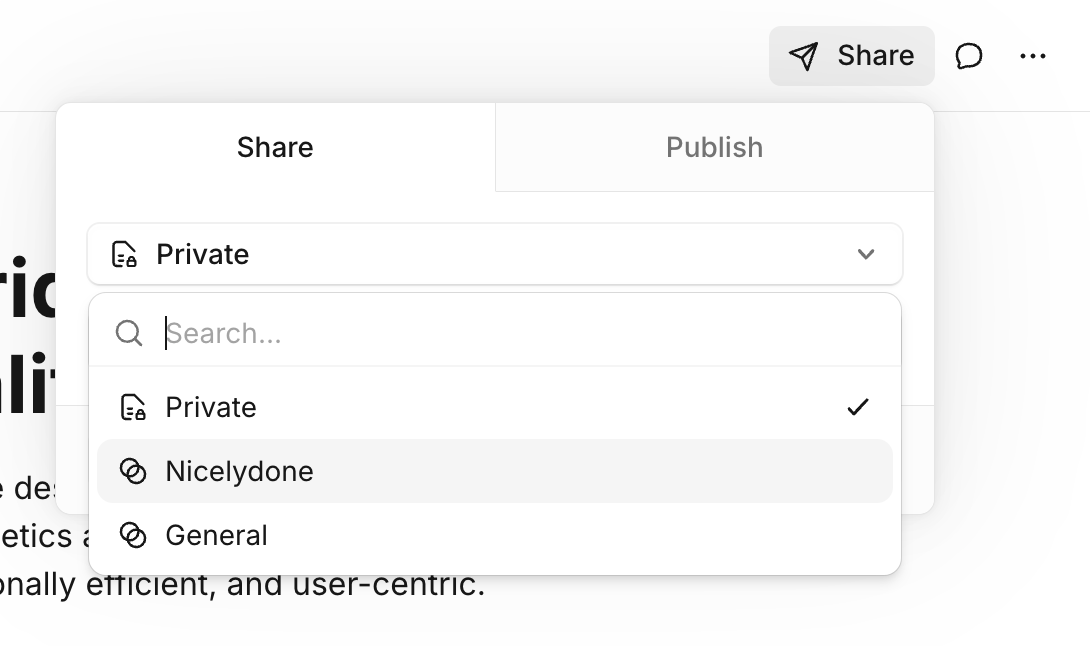The width and height of the screenshot is (1090, 646).
Task: Click the magnifier icon in the search box
Action: (129, 333)
